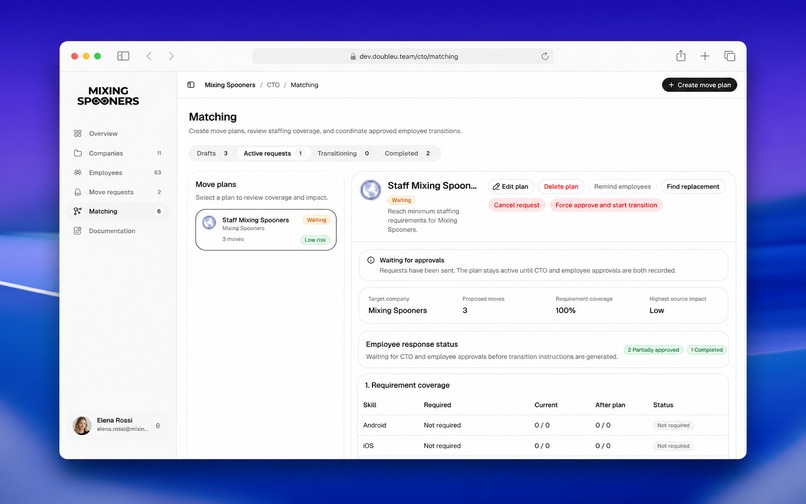
Task: Click the Cancel request button
Action: click(x=517, y=205)
